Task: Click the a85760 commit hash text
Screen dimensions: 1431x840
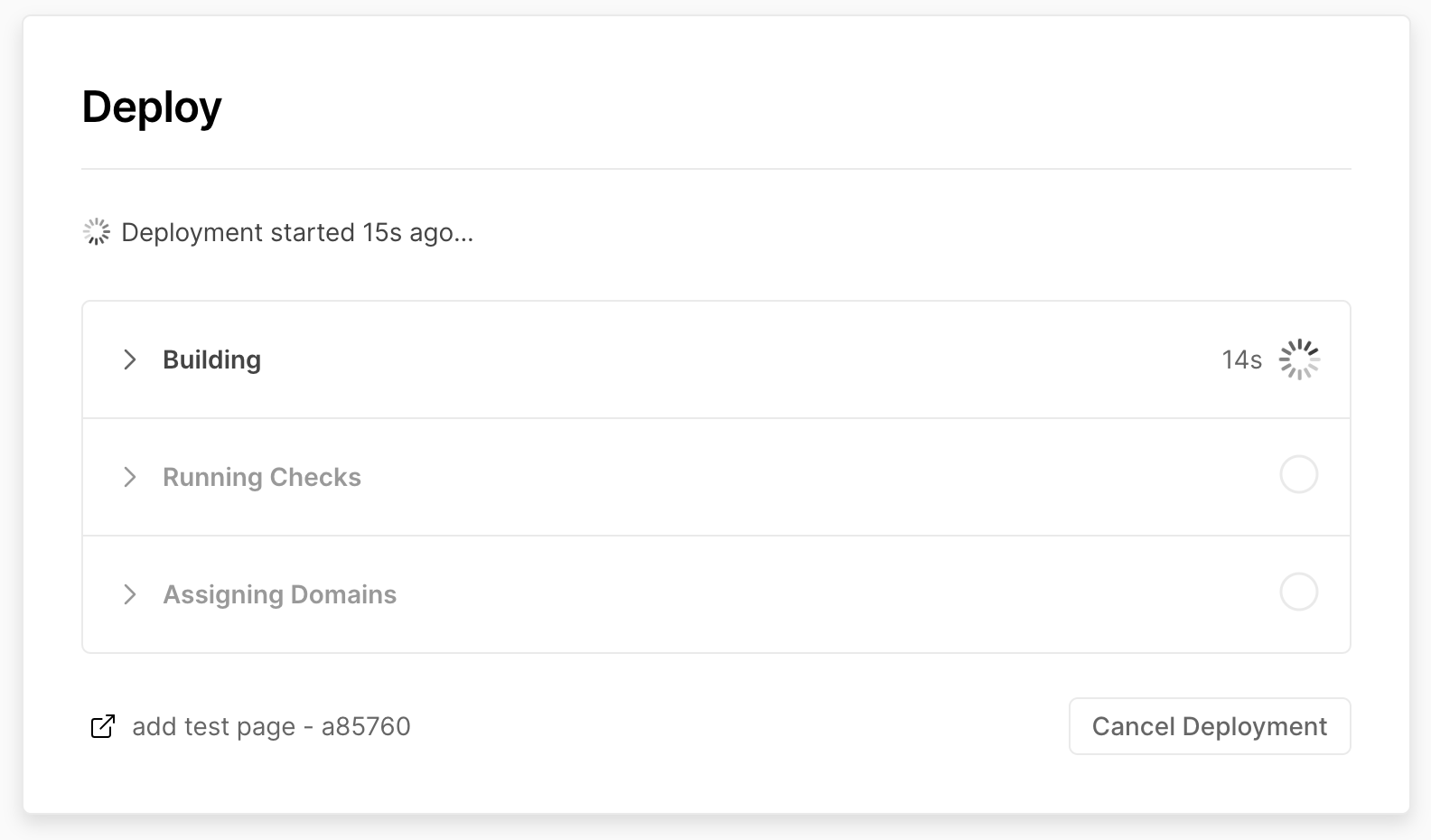Action: (x=366, y=726)
